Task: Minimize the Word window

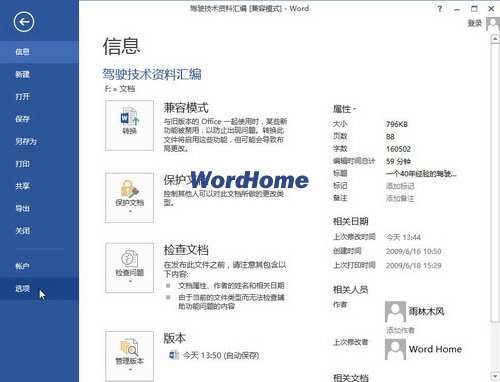Action: 457,9
